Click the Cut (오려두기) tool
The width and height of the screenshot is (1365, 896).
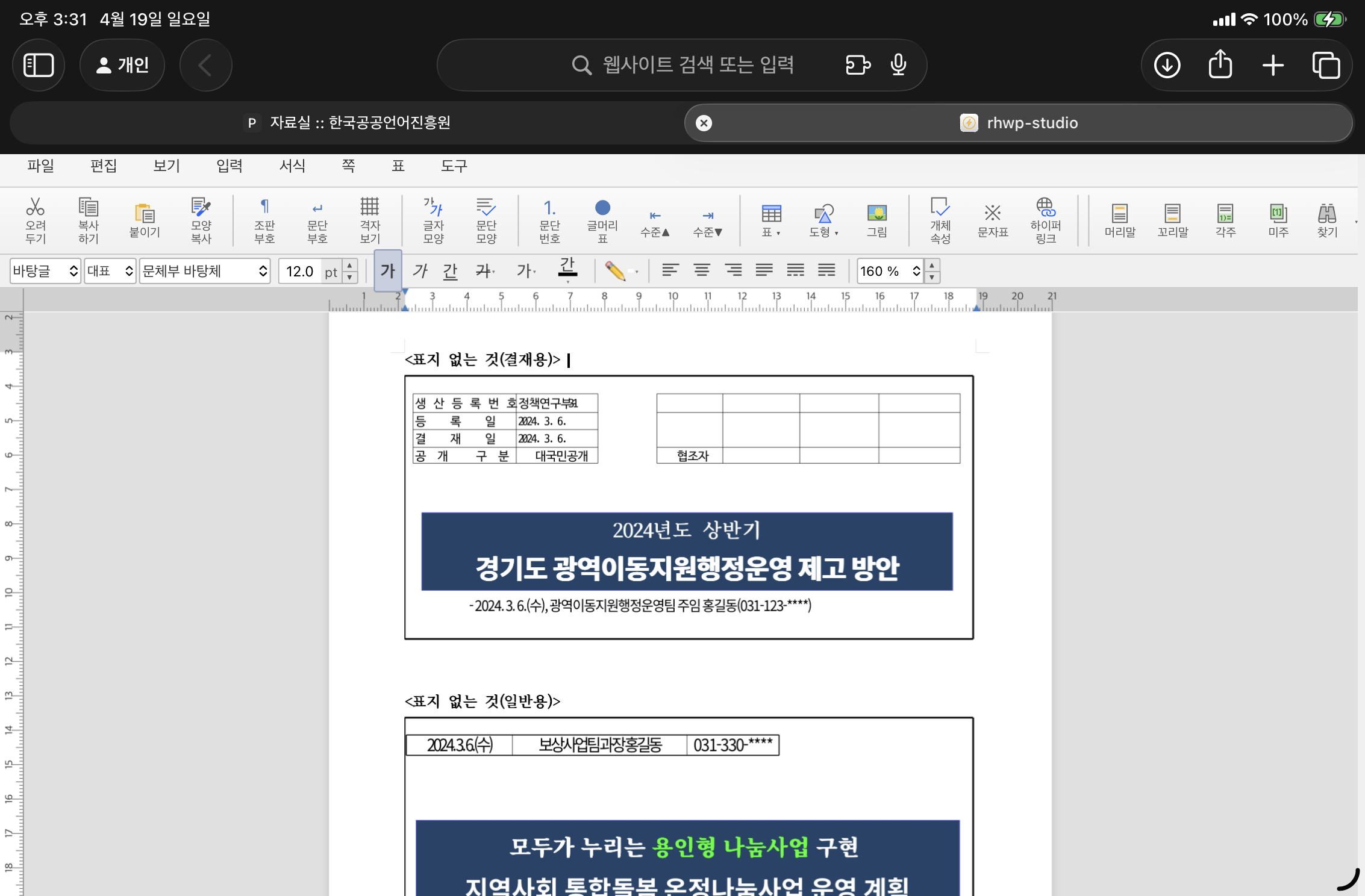[36, 220]
